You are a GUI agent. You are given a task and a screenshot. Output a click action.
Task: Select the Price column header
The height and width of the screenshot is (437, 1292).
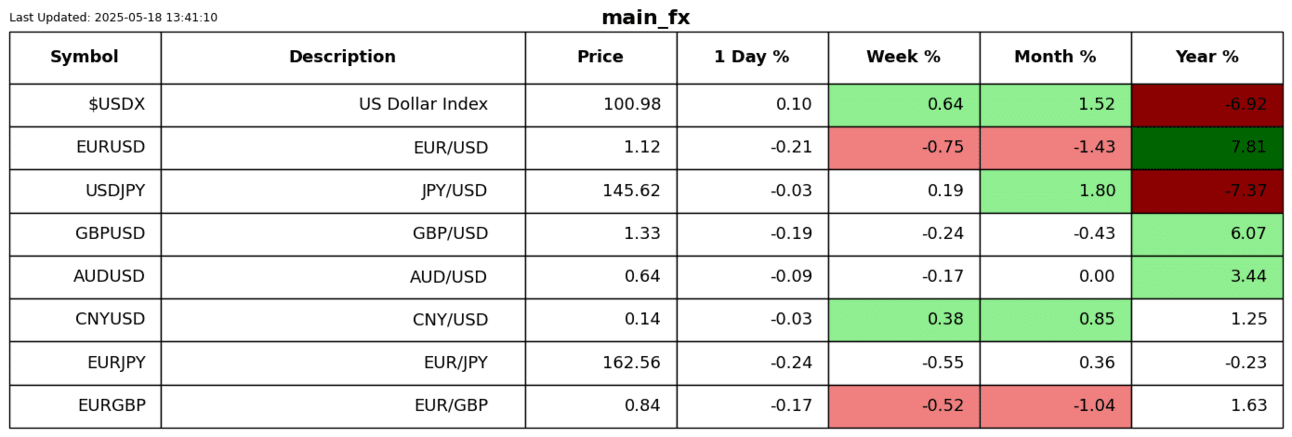tap(600, 57)
